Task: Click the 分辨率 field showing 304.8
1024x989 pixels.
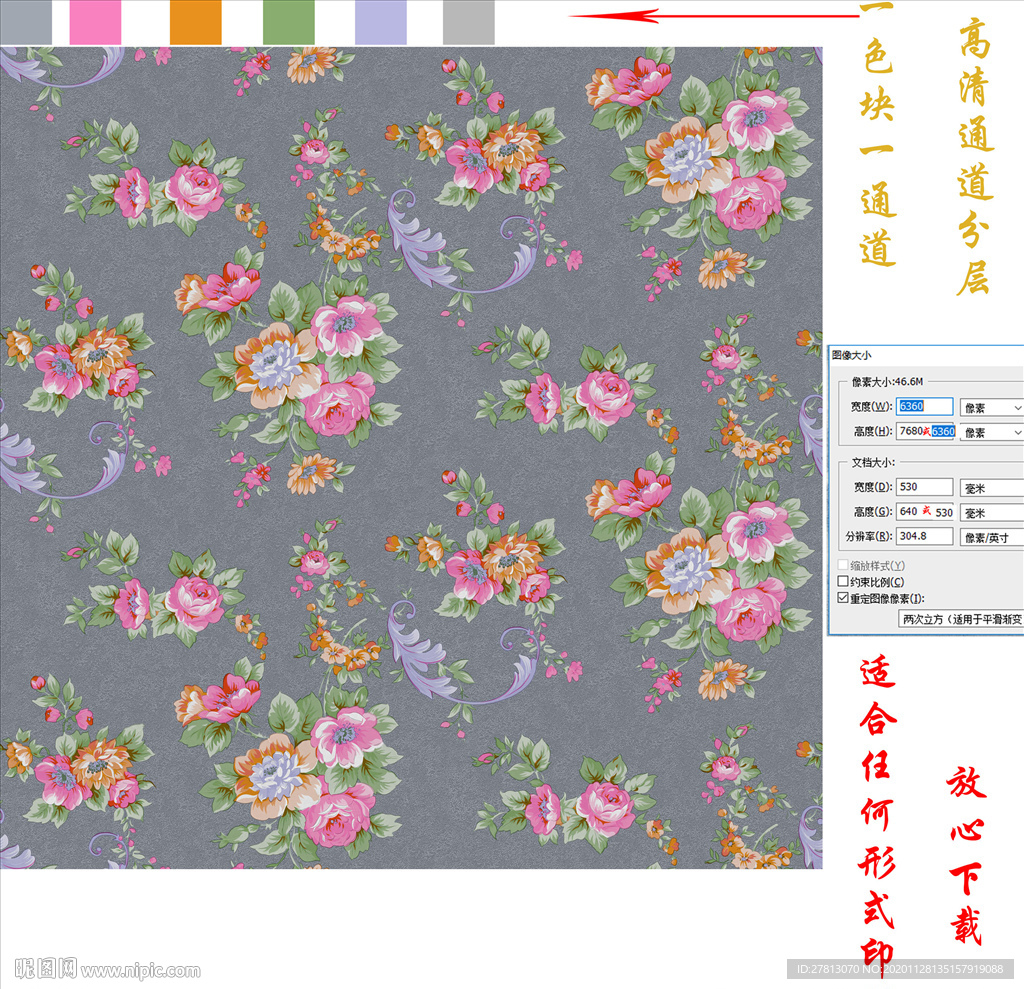Action: click(924, 536)
